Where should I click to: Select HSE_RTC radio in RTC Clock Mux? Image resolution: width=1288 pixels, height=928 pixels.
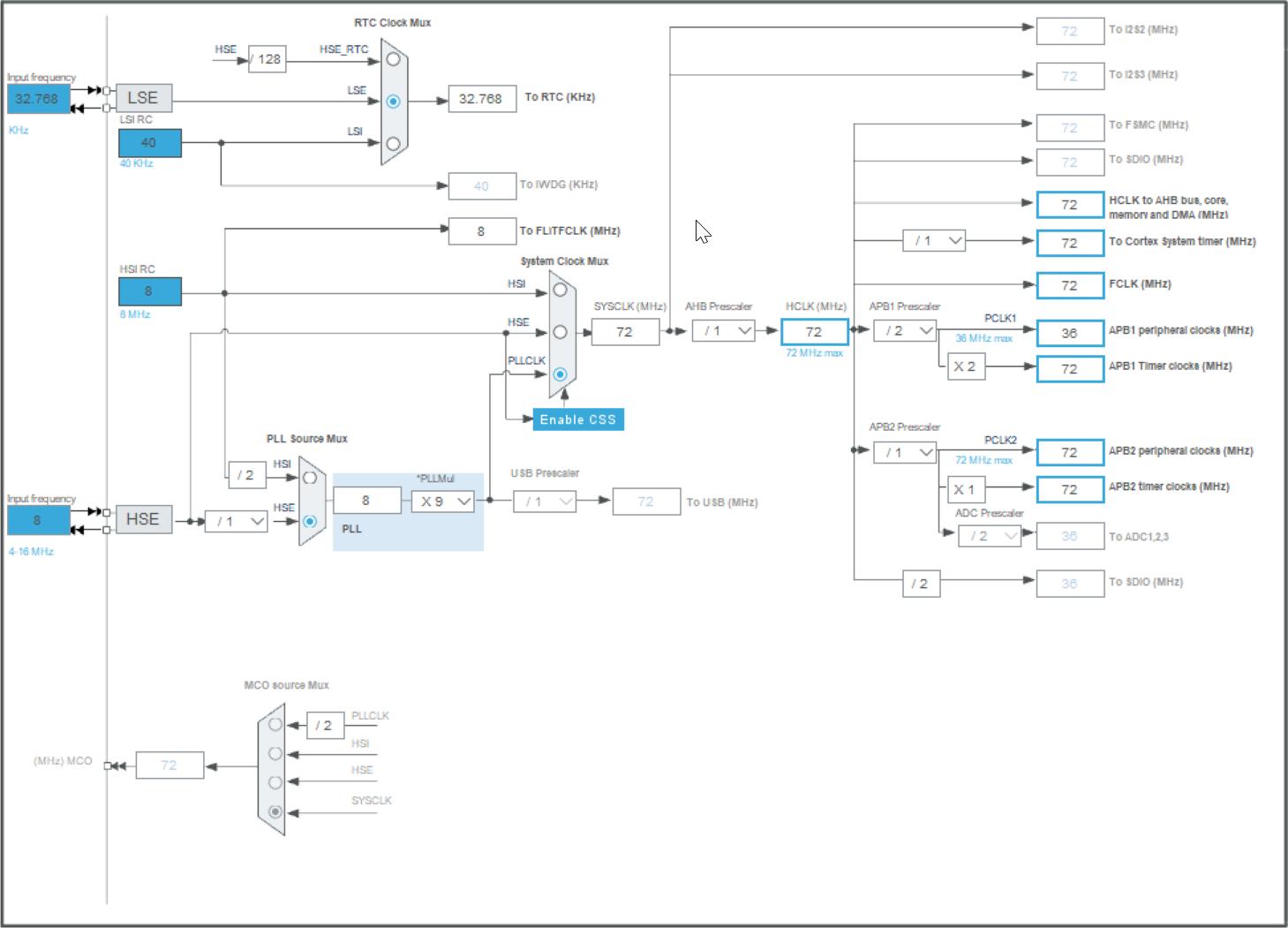pos(393,59)
